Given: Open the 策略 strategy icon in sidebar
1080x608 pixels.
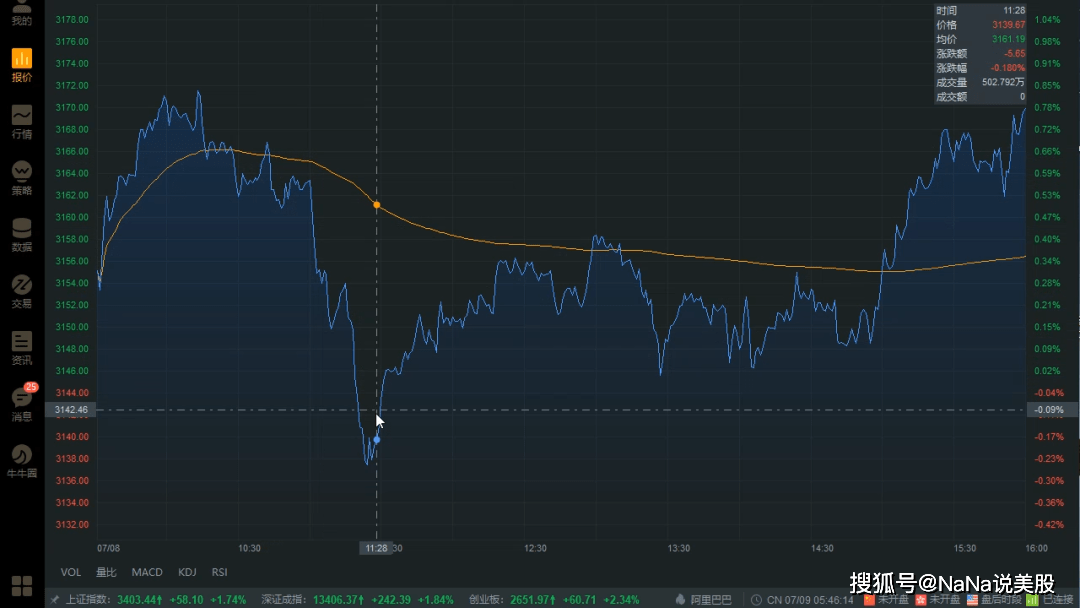Looking at the screenshot, I should click(x=21, y=177).
